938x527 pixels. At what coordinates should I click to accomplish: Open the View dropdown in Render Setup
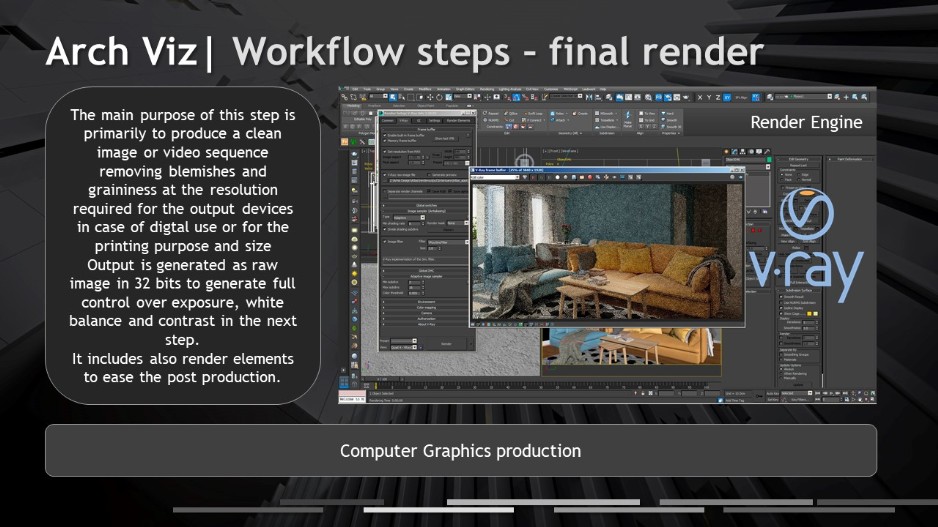(x=404, y=348)
